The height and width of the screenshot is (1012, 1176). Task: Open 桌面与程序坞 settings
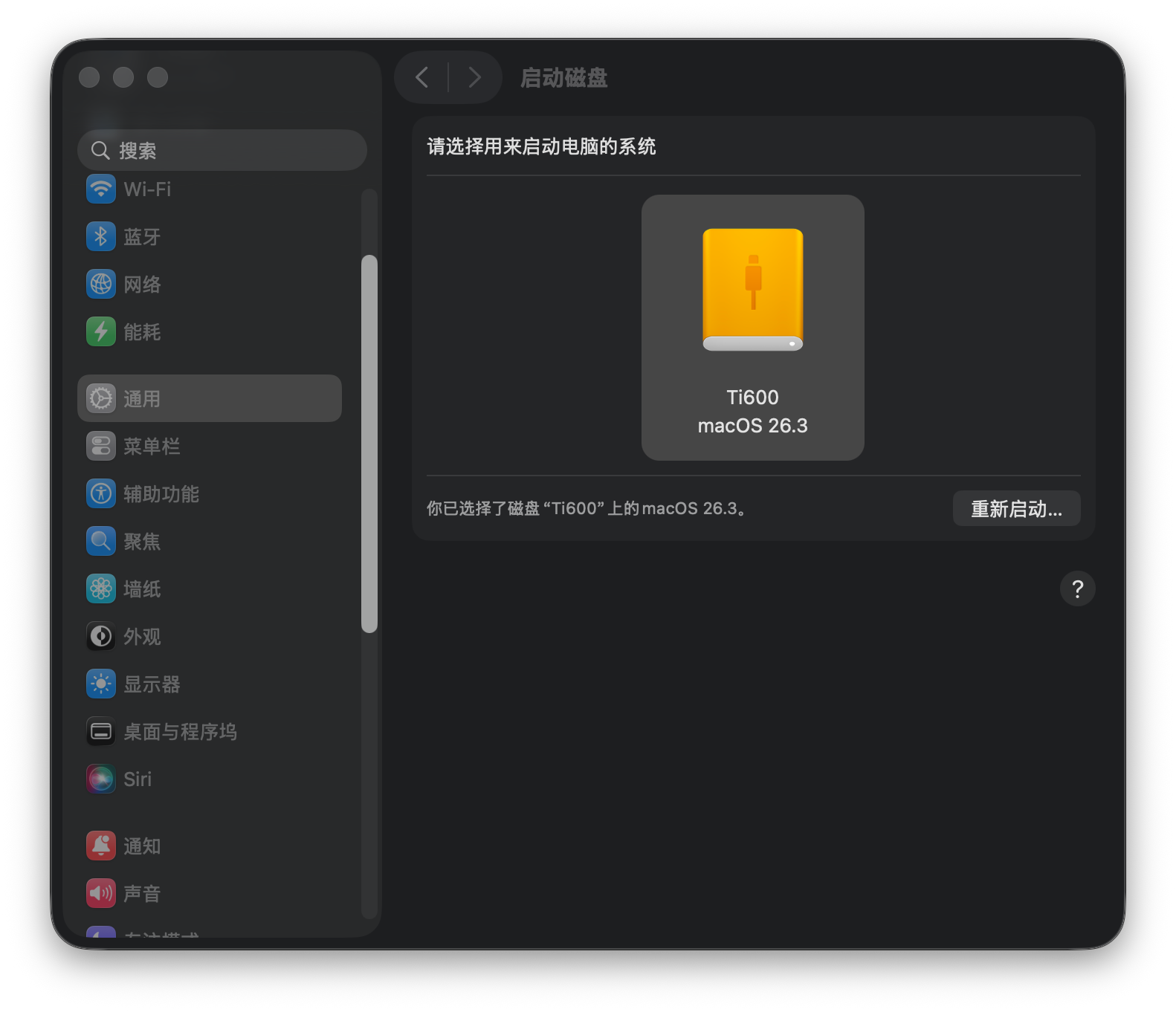[x=180, y=732]
